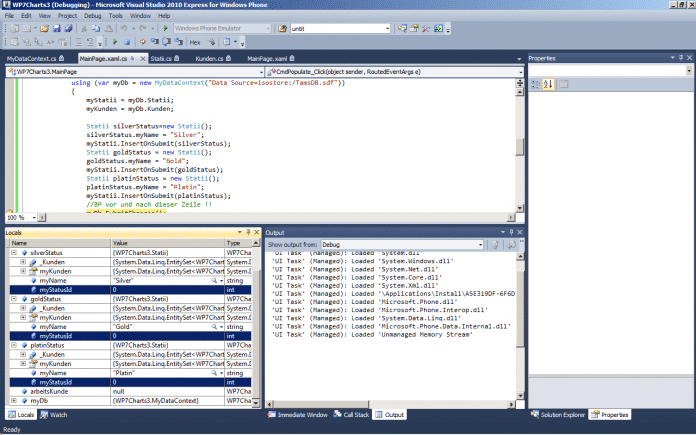Click visualizer magnifier for "Silver" value
Viewport: 696px width, 435px height.
coord(214,281)
